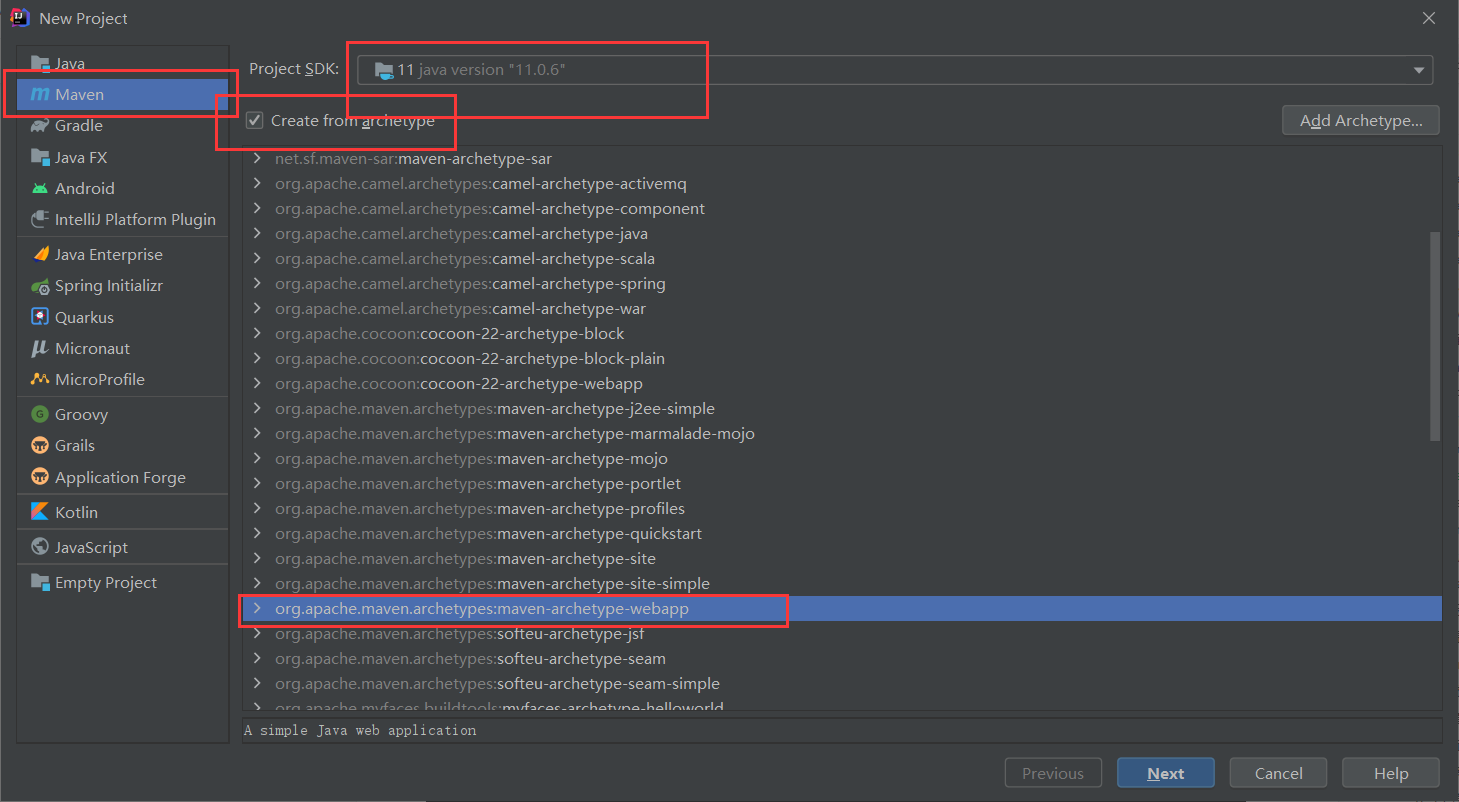
Task: Select Gradle project type
Action: pos(122,125)
